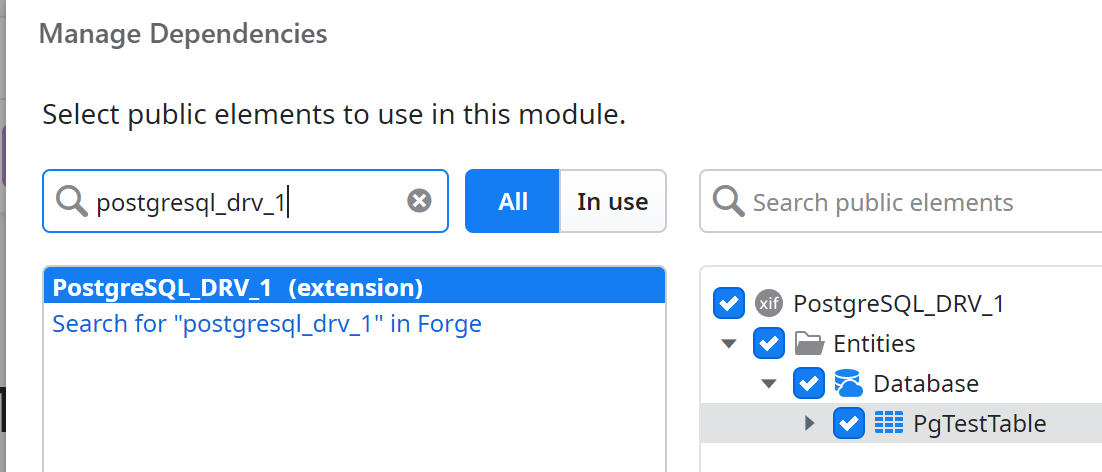
Task: Click the magnifier icon in the public elements search box
Action: pos(729,202)
